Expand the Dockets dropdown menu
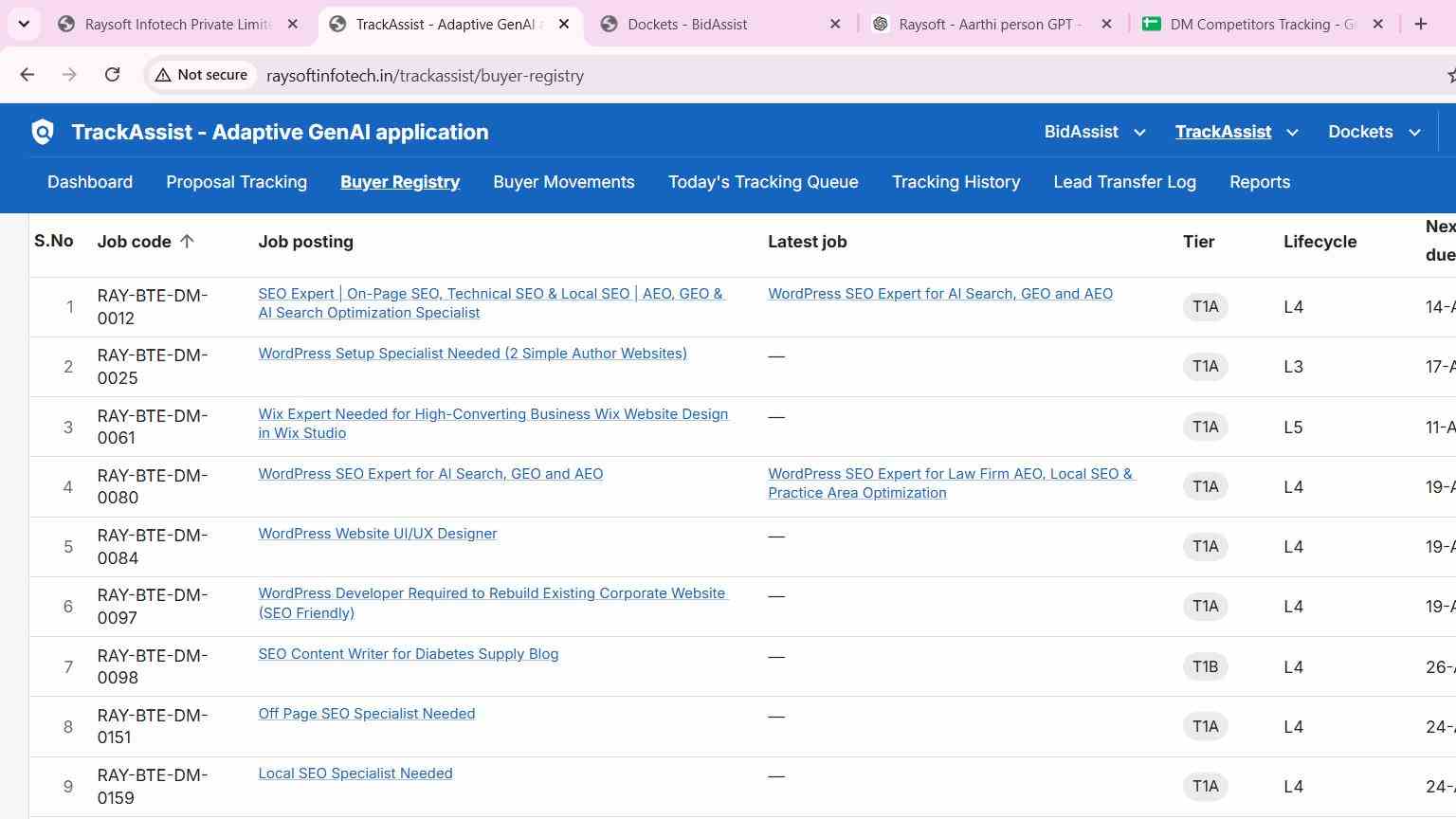This screenshot has height=819, width=1456. click(x=1414, y=133)
